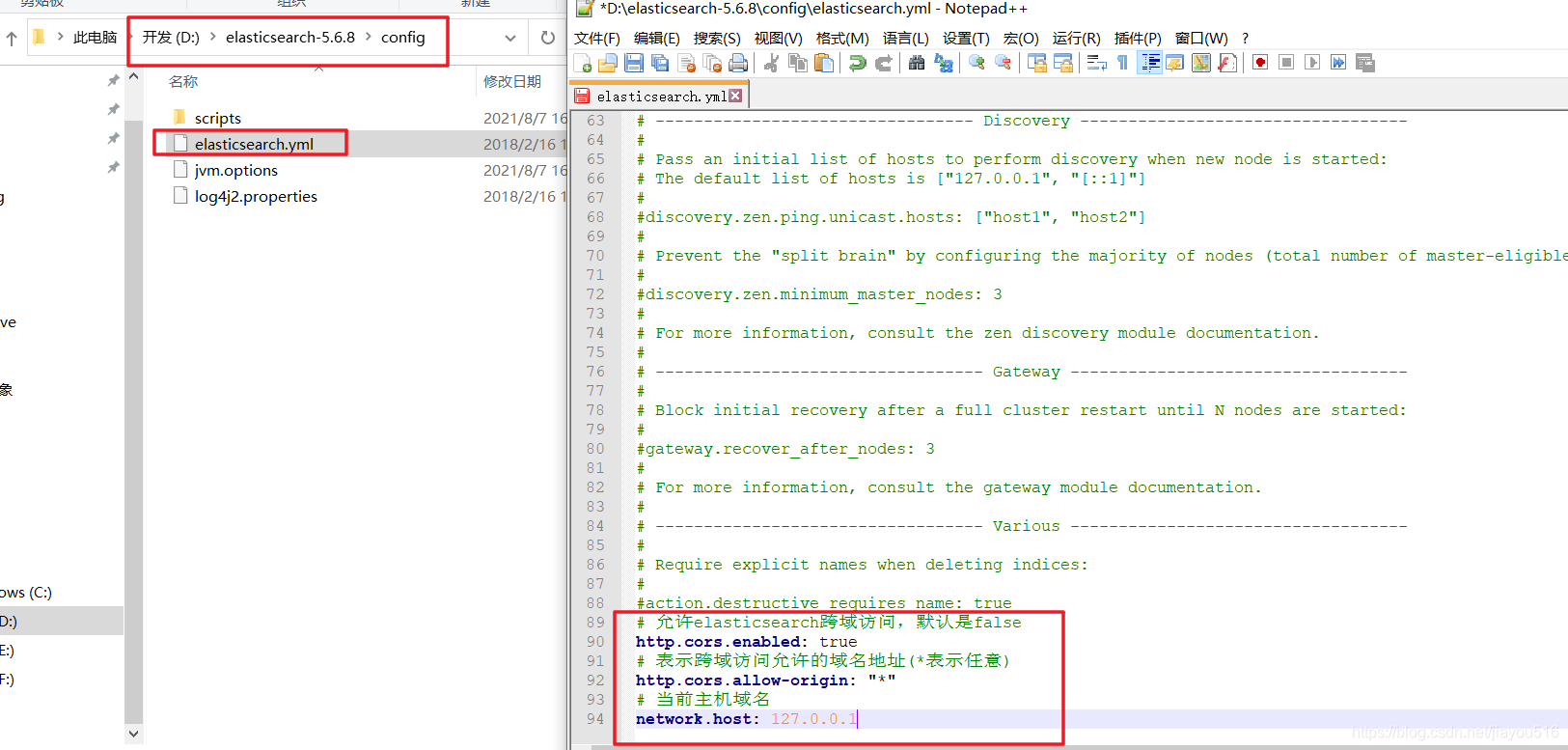Screen dimensions: 1568x750
Task: Open the 编辑(E) menu
Action: tap(657, 38)
